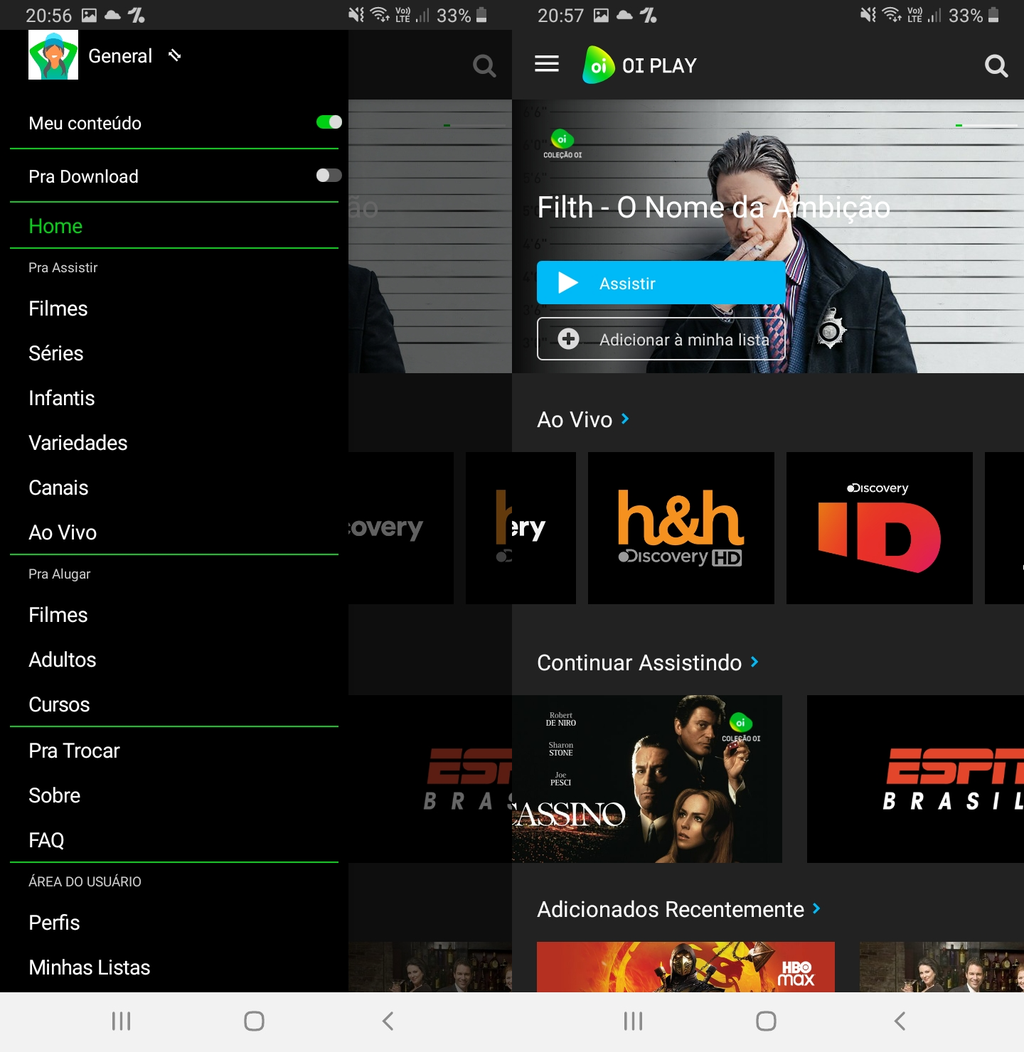1024x1052 pixels.
Task: Tap Adicionar à minha lista button
Action: 661,339
